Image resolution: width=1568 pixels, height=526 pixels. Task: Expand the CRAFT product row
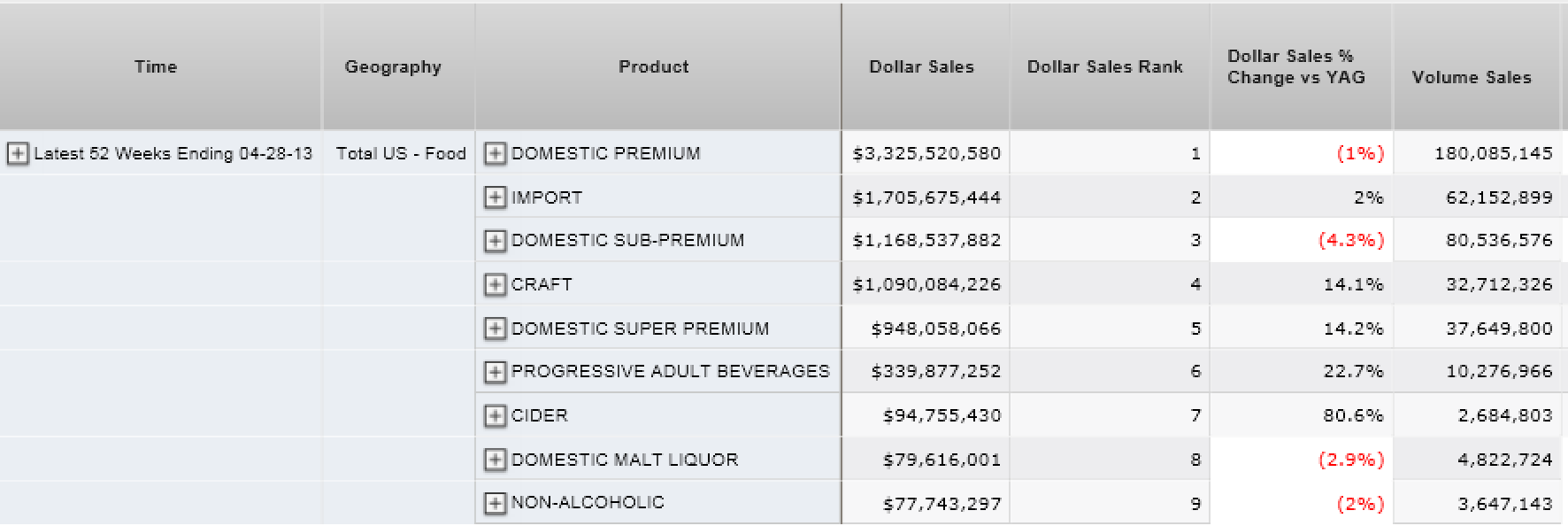(495, 285)
